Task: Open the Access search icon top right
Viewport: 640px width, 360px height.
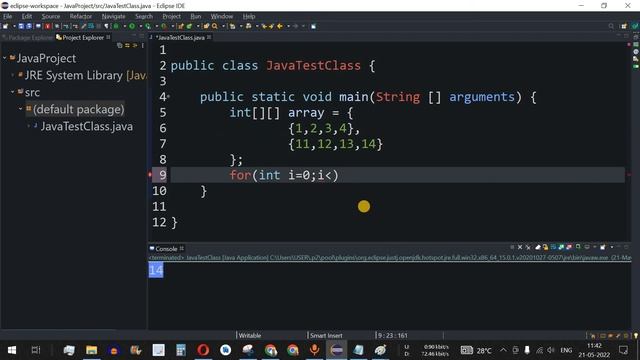Action: coord(611,26)
